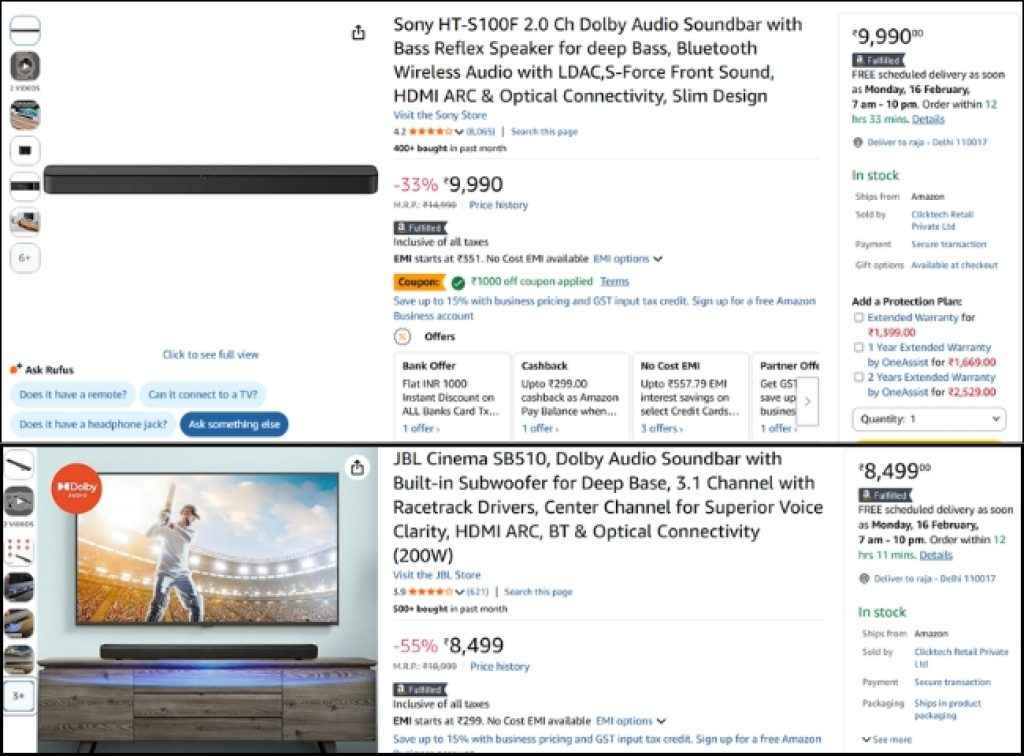Click the share icon on the Sony listing
Image resolution: width=1024 pixels, height=756 pixels.
(x=359, y=31)
